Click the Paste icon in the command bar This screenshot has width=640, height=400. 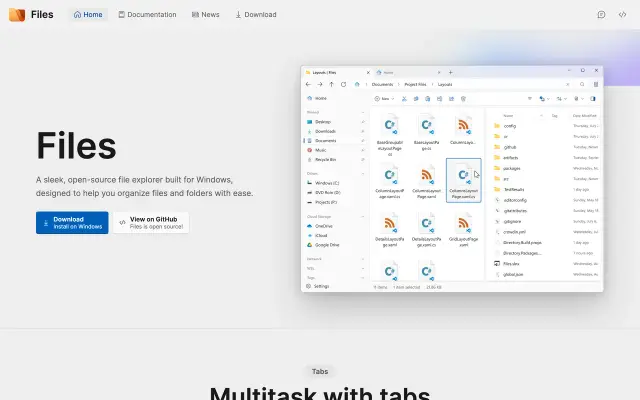427,99
